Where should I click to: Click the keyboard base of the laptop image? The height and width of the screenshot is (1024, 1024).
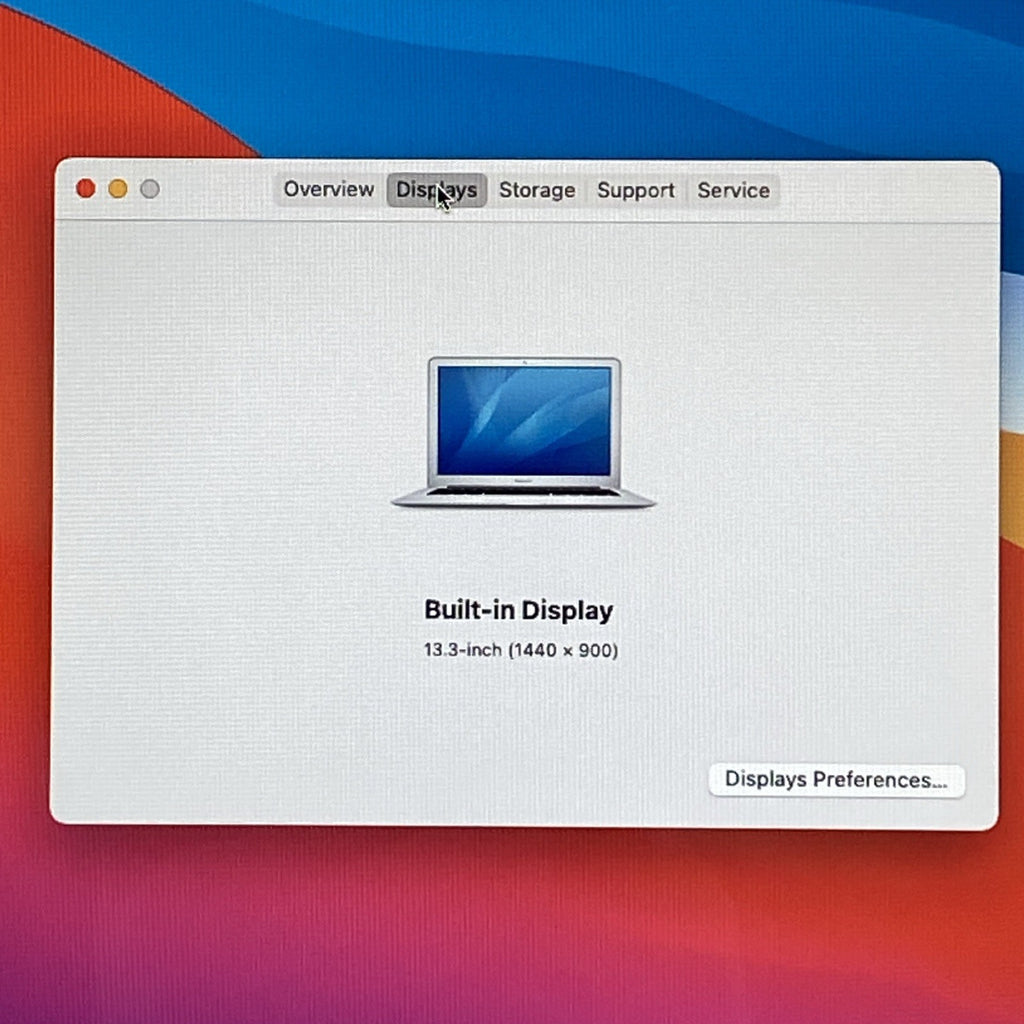click(x=523, y=497)
